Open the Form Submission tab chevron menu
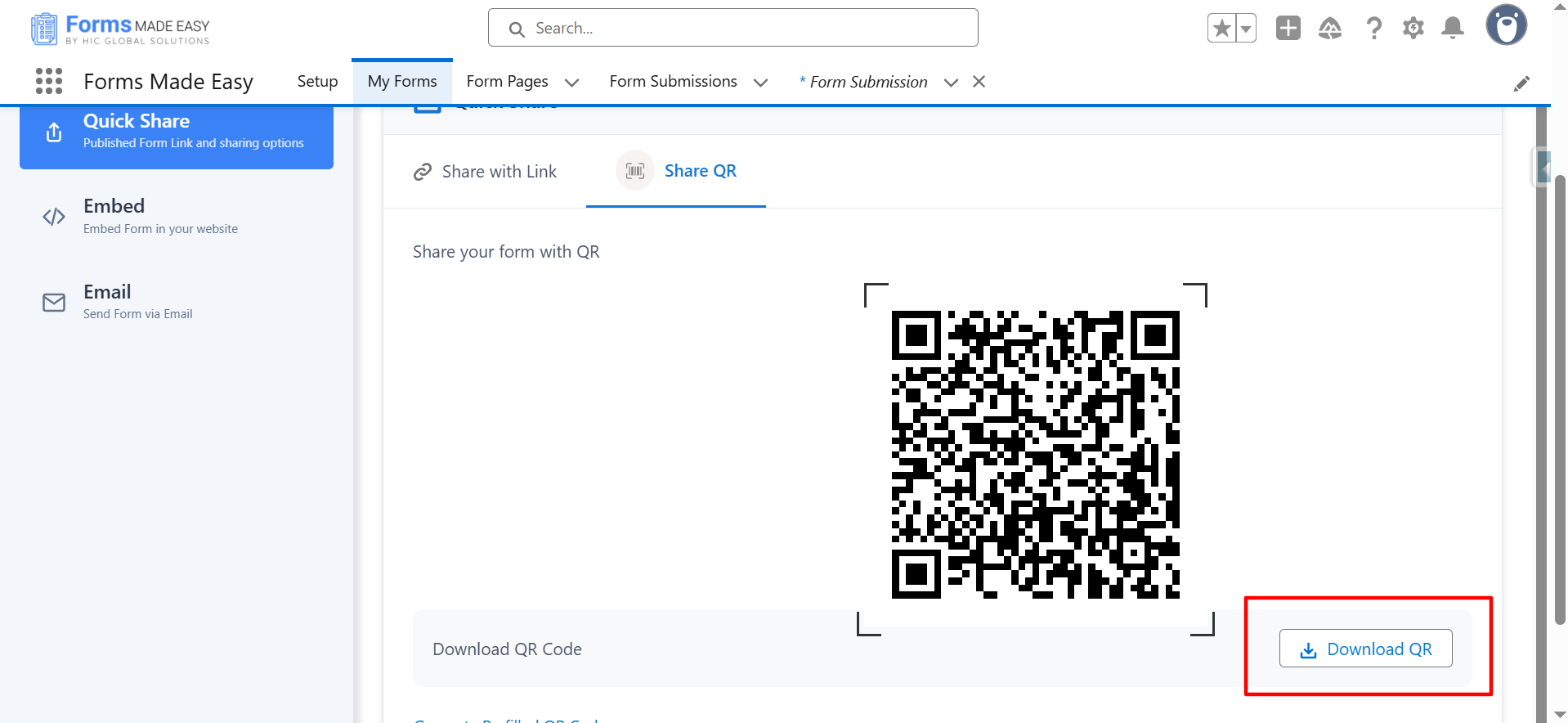 coord(951,83)
